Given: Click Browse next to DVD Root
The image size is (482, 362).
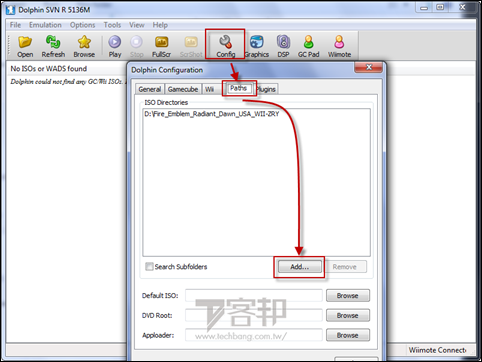Looking at the screenshot, I should [x=348, y=315].
